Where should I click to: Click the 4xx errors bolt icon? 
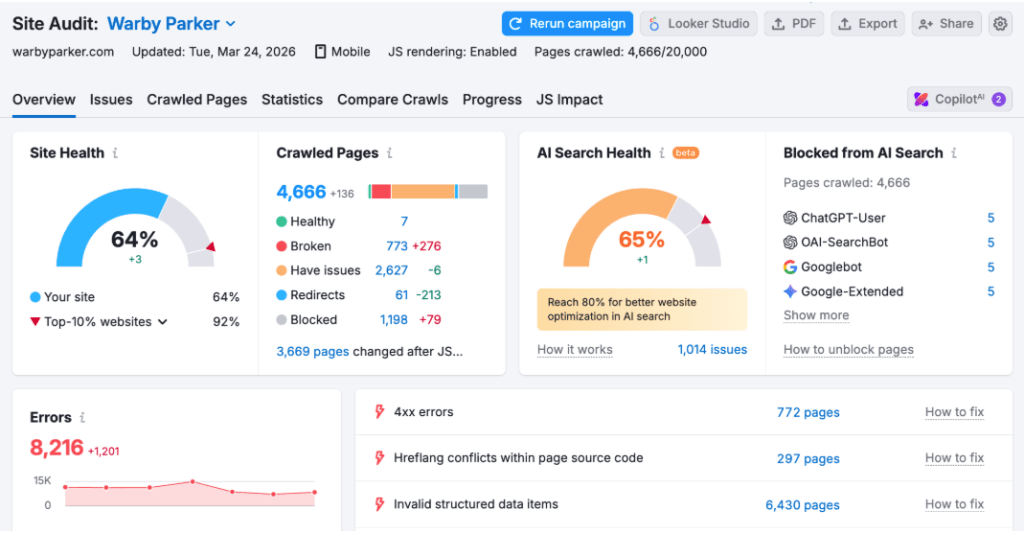pos(379,412)
